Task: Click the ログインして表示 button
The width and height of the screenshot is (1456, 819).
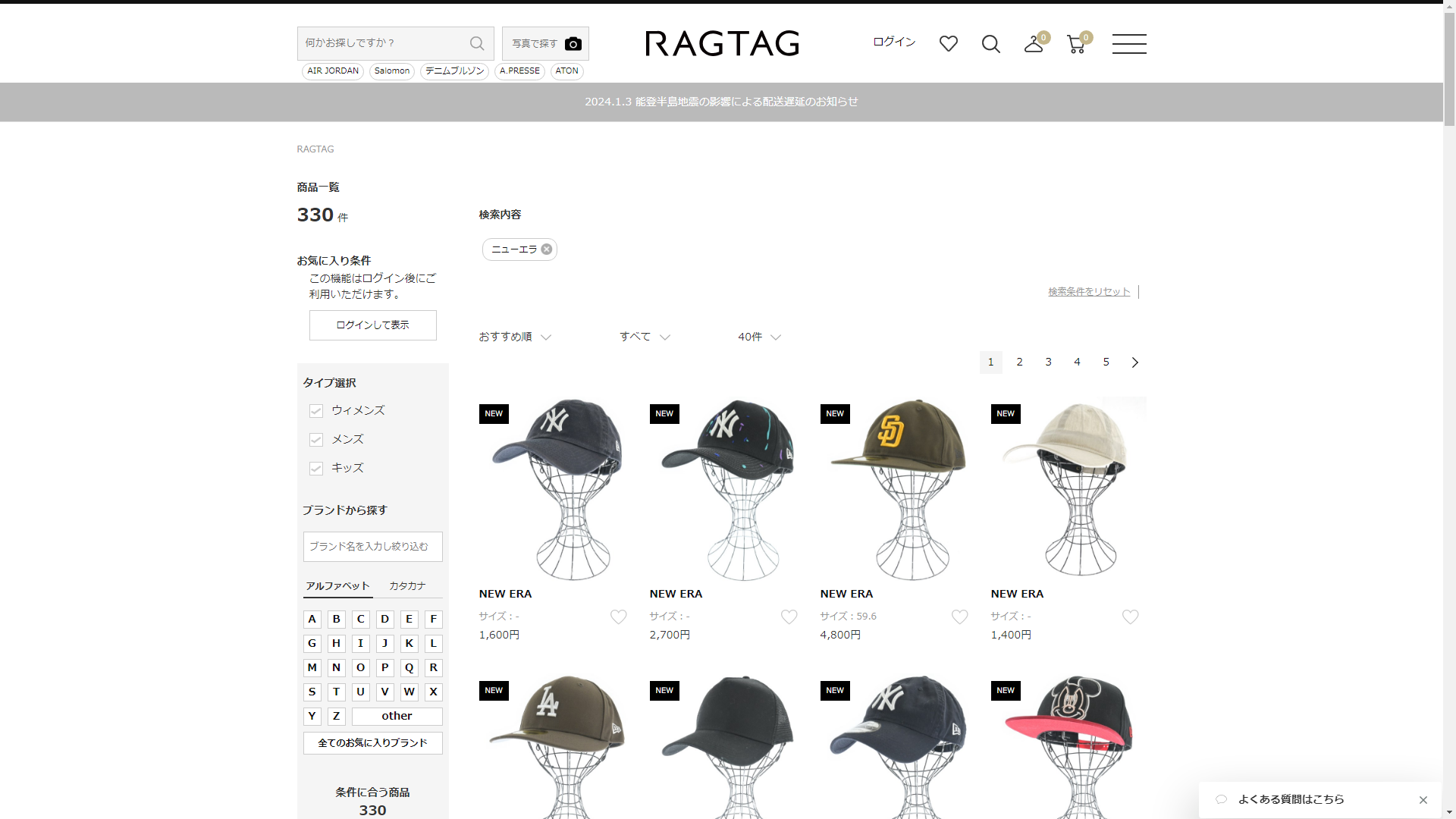Action: (372, 325)
